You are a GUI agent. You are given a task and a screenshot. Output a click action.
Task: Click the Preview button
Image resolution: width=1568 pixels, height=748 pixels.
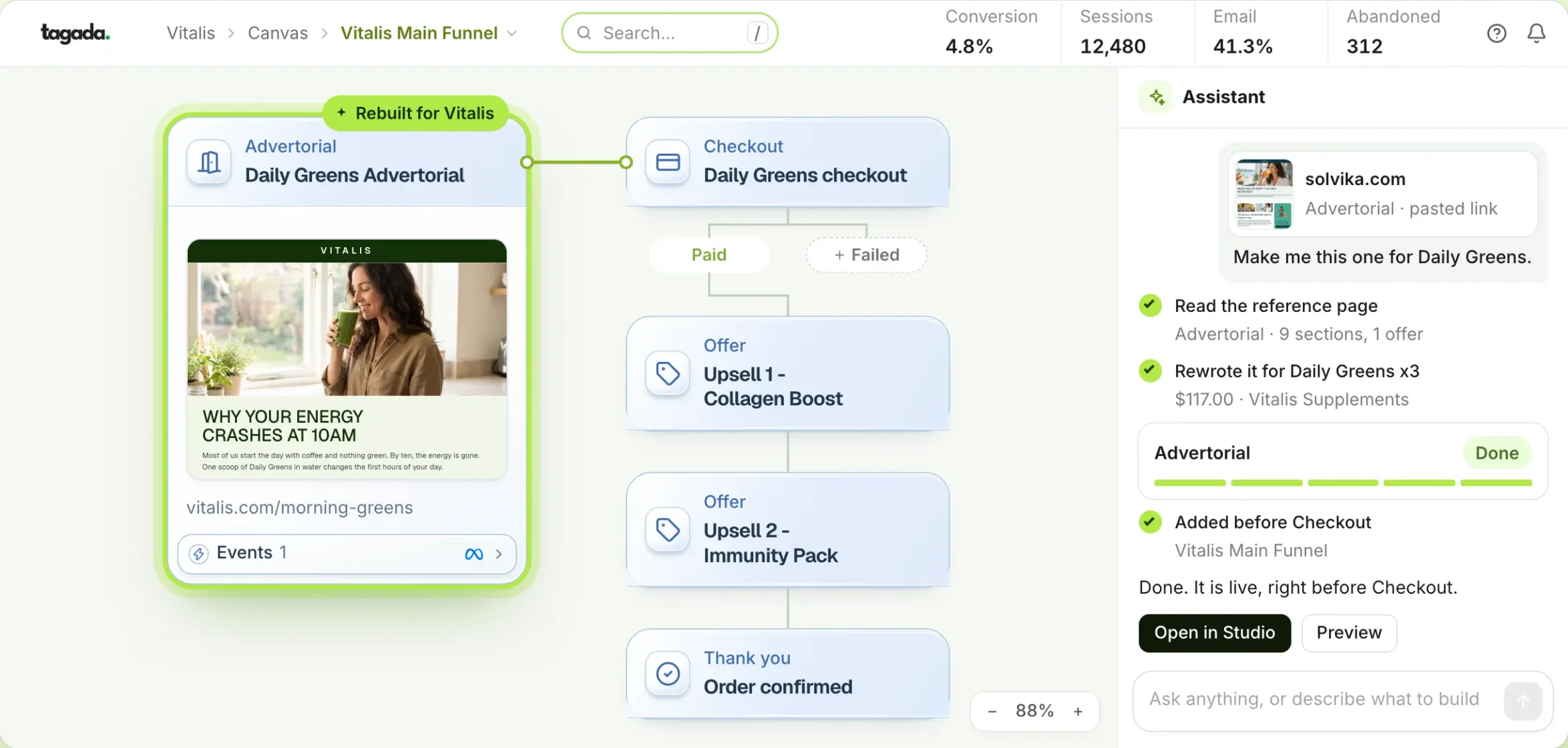[x=1349, y=632]
